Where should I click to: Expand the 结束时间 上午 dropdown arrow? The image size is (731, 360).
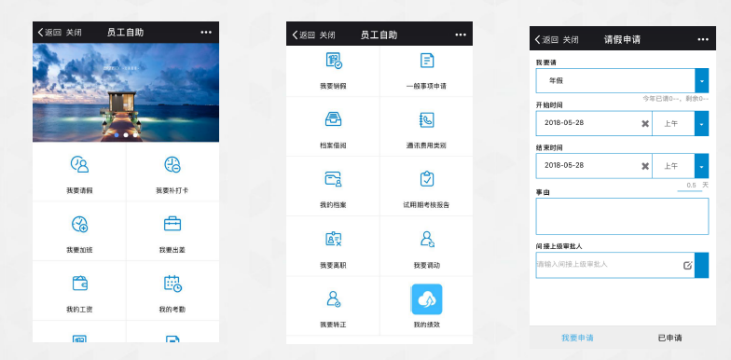tap(702, 166)
